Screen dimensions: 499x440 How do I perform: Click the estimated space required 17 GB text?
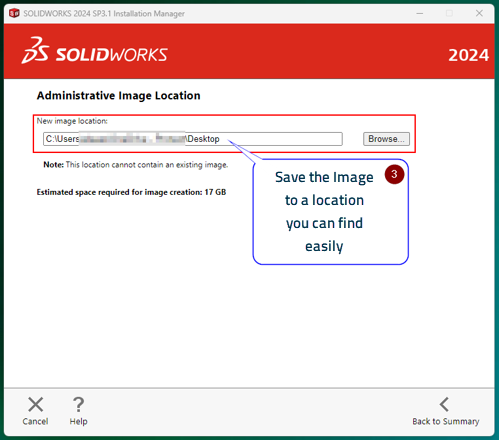pos(131,192)
